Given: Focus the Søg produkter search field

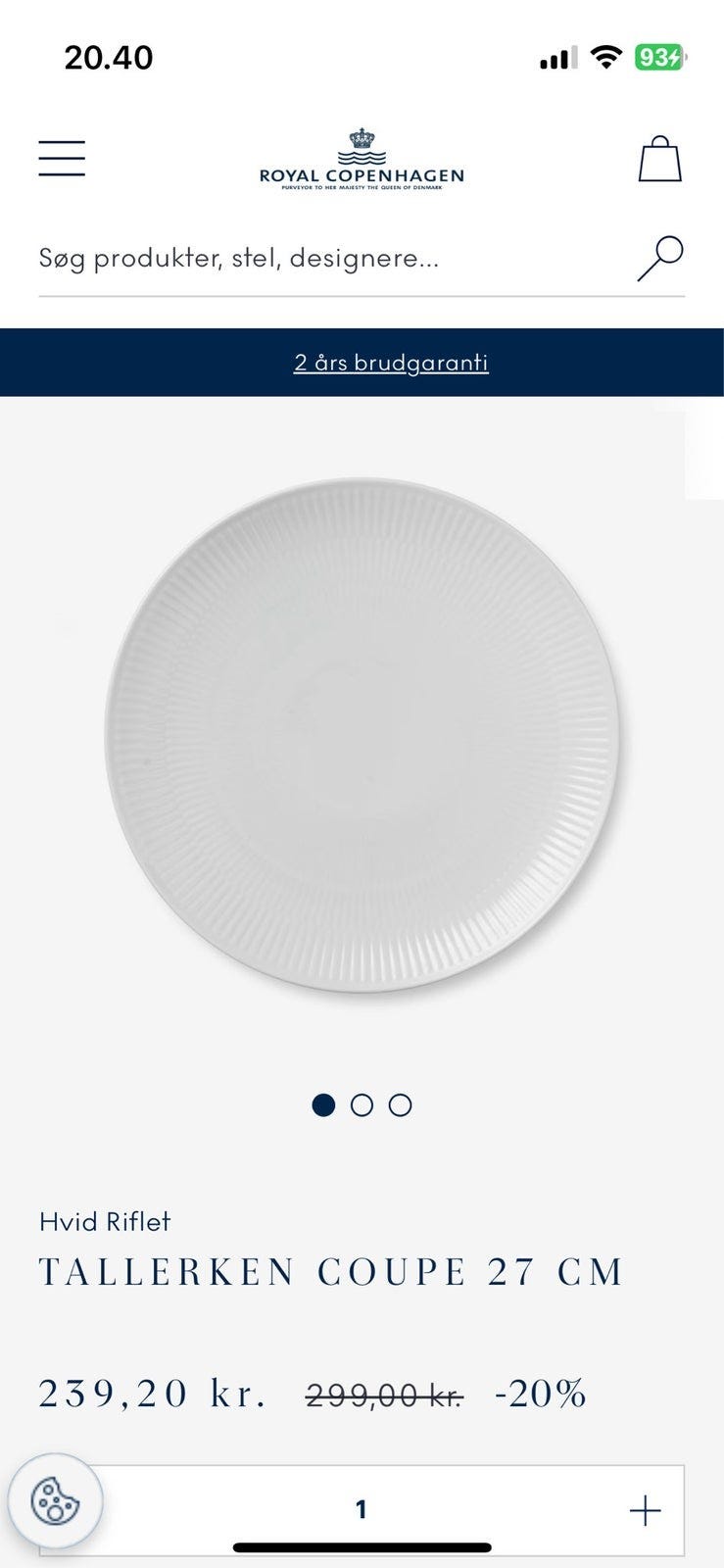Looking at the screenshot, I should (333, 259).
